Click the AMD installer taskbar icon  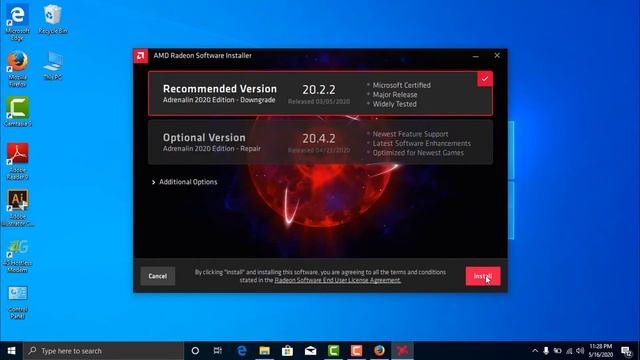(402, 351)
